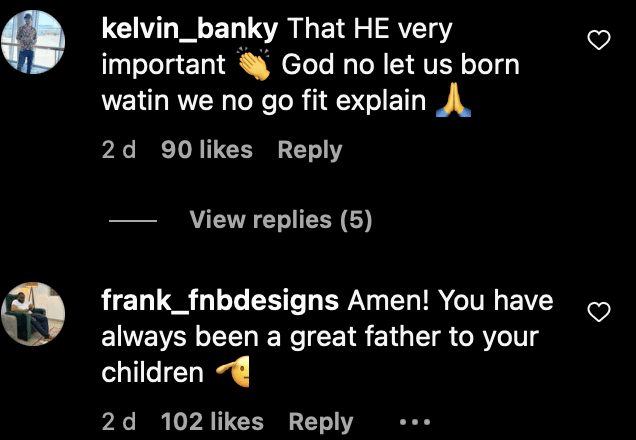The width and height of the screenshot is (636, 440).
Task: Expand View replies (5)
Action: pyautogui.click(x=280, y=220)
